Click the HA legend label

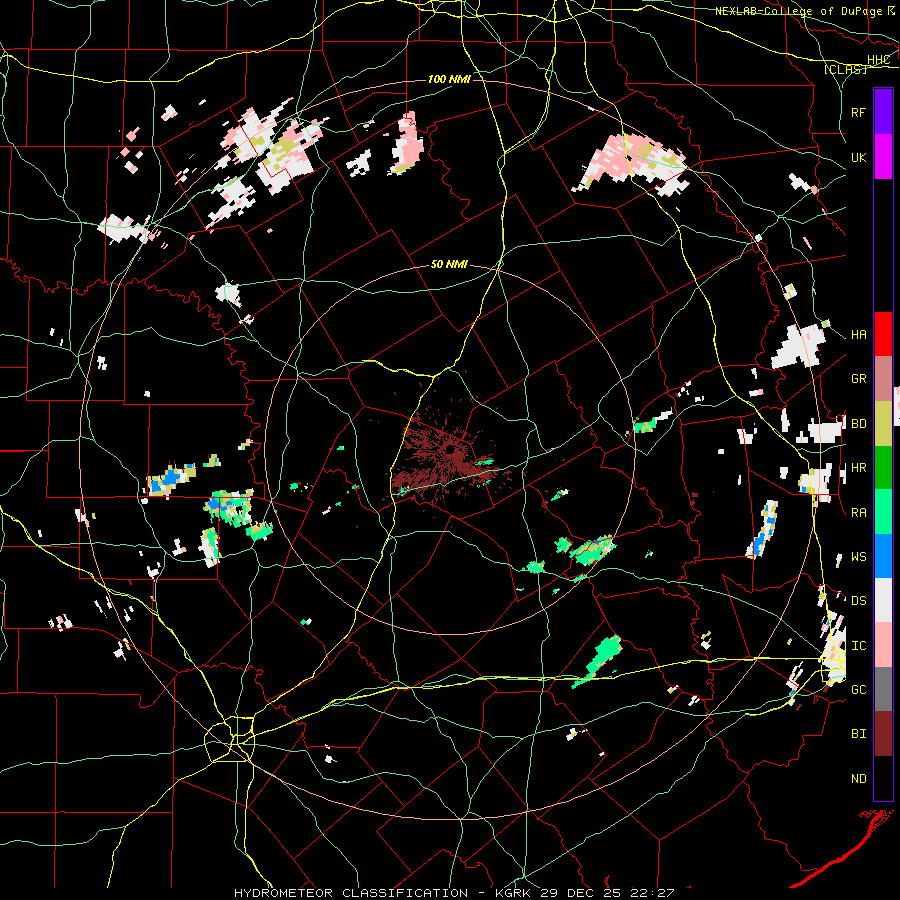coord(858,334)
